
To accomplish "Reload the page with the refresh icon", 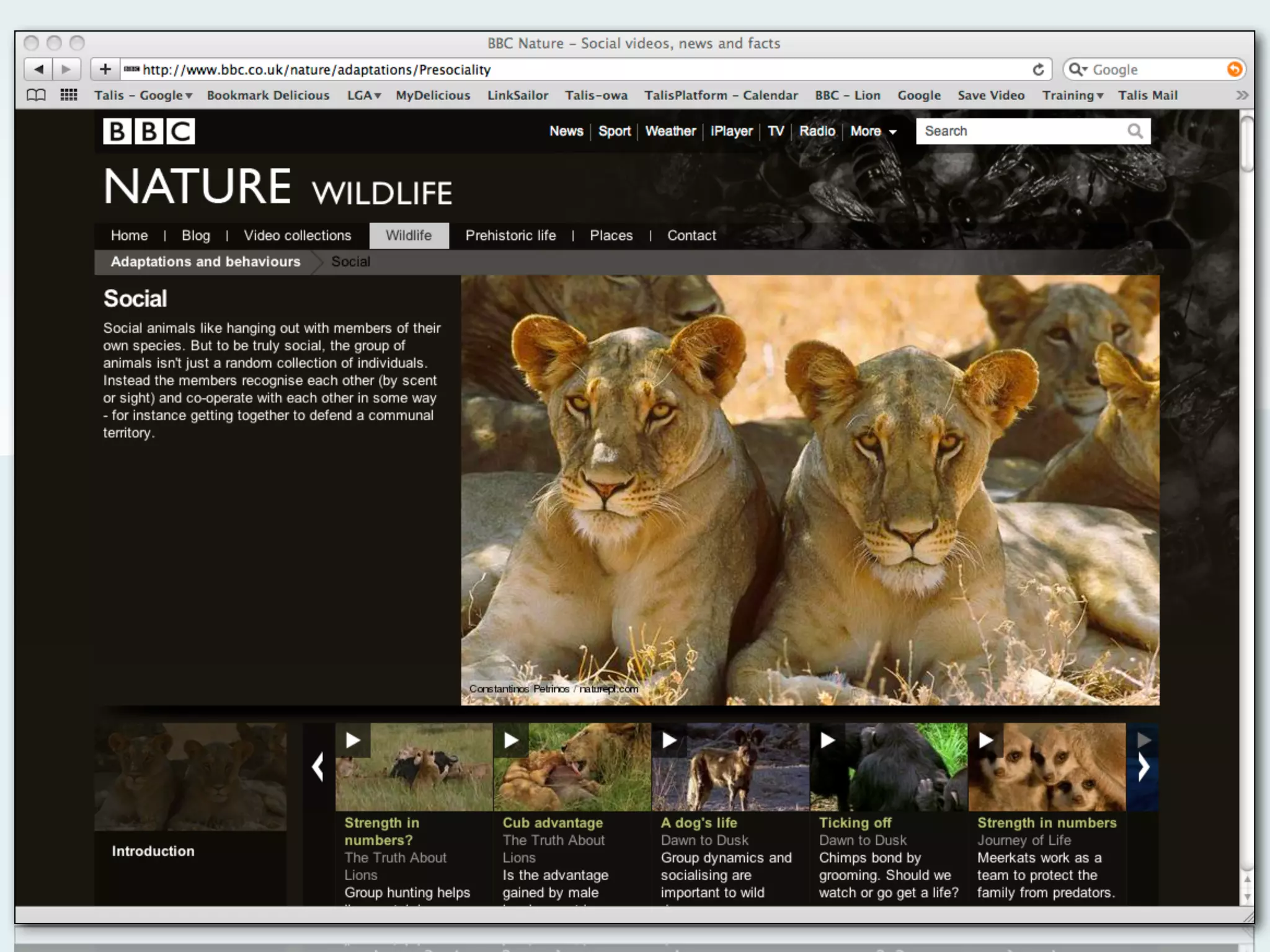I will pyautogui.click(x=1038, y=69).
